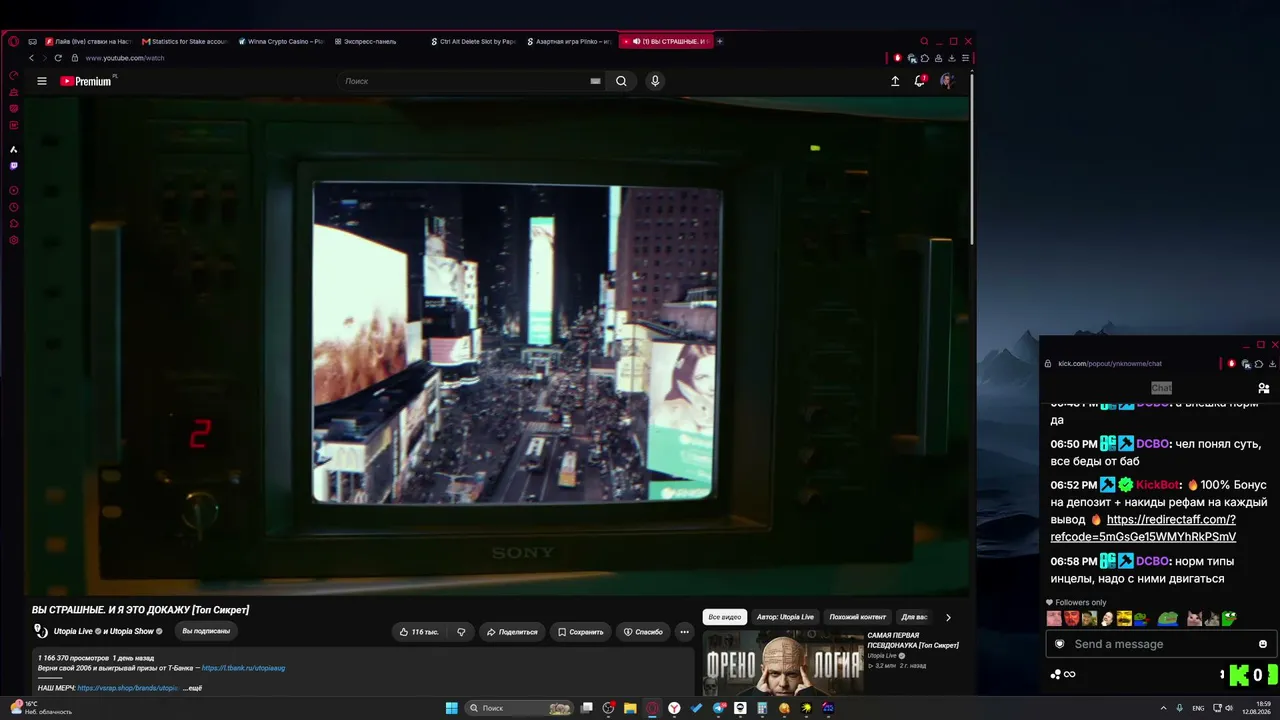Switch to the Winna Crypto Casino tab
Viewport: 1280px width, 720px height.
click(280, 42)
